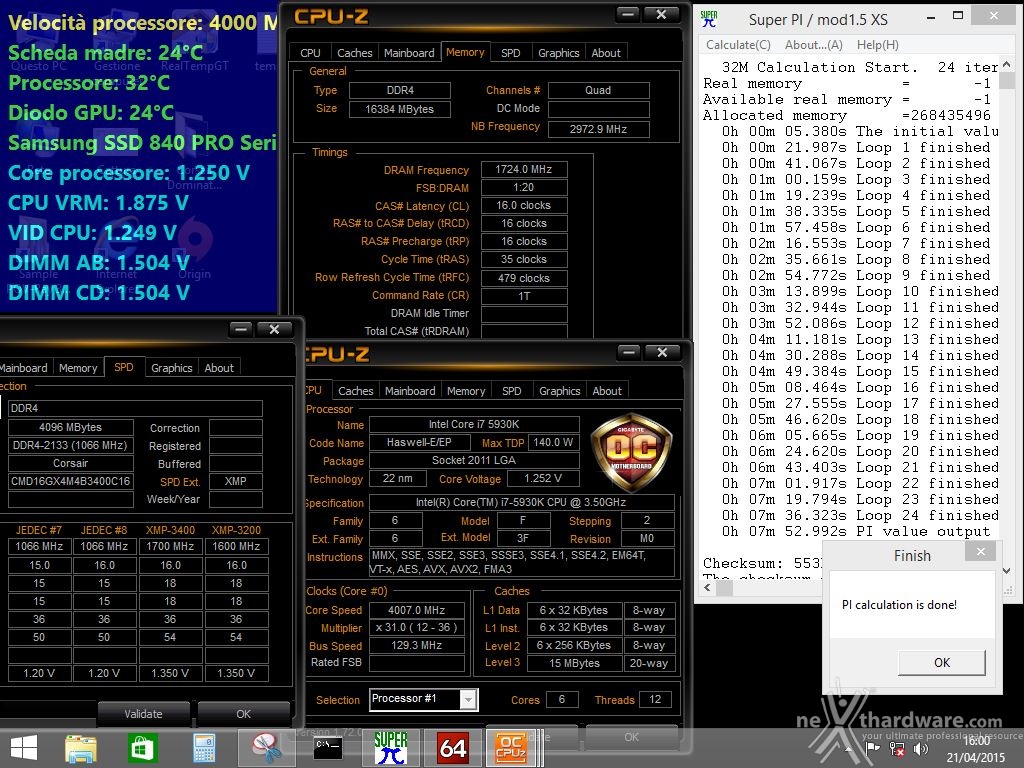Open About...(A) menu in Super PI
The width and height of the screenshot is (1024, 768).
814,45
